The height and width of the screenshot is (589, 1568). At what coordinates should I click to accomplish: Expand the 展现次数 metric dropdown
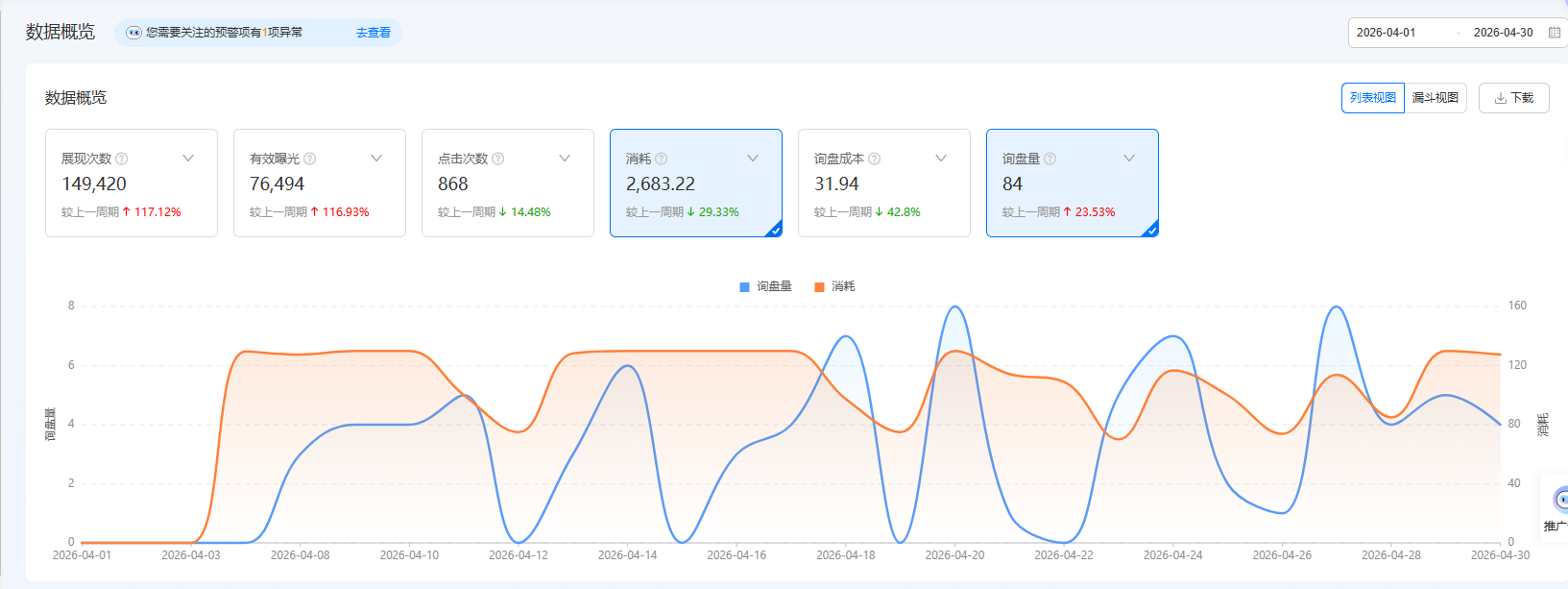[x=188, y=159]
